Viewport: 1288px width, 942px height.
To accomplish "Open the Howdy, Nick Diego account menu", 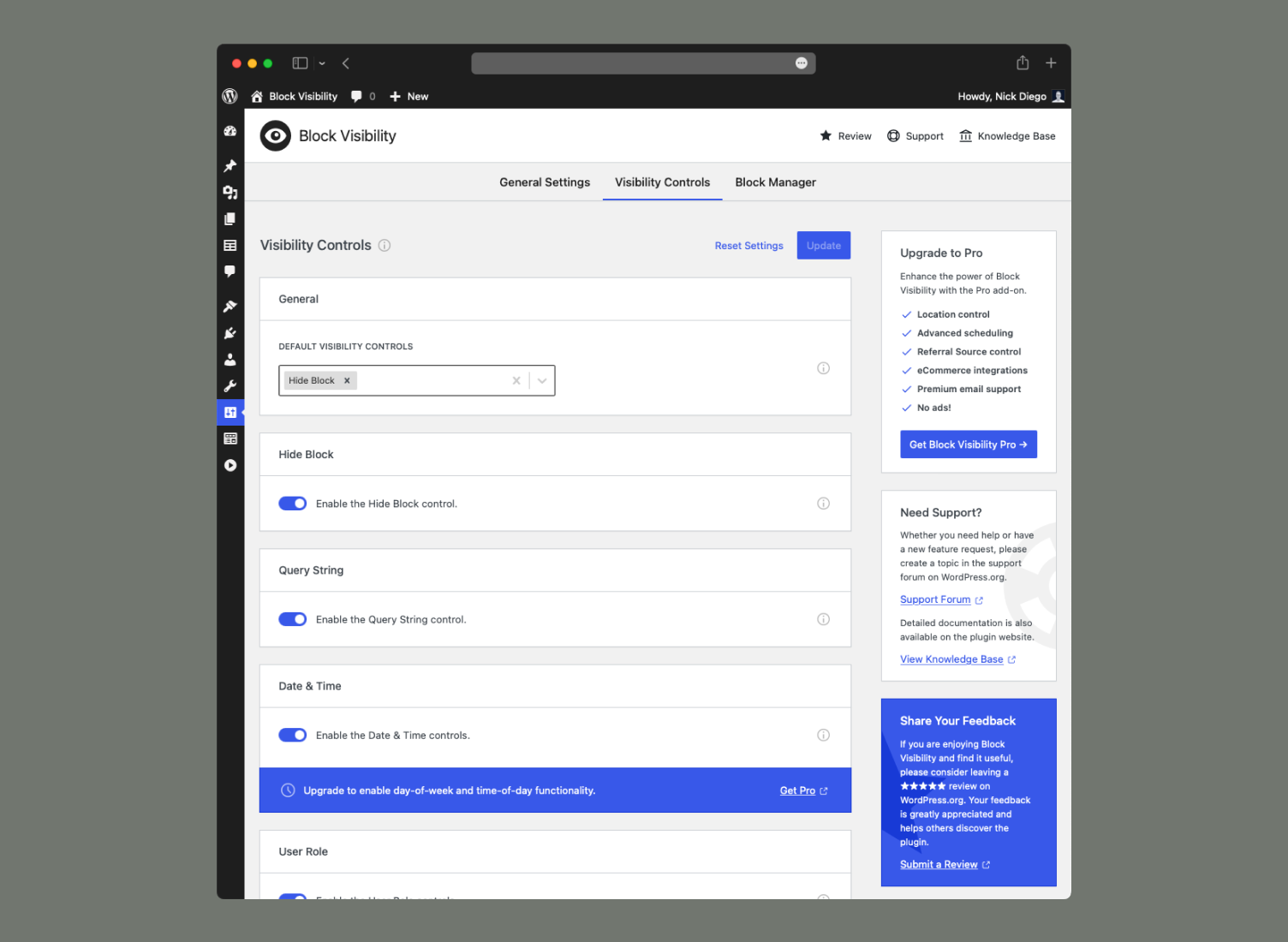I will (1011, 96).
